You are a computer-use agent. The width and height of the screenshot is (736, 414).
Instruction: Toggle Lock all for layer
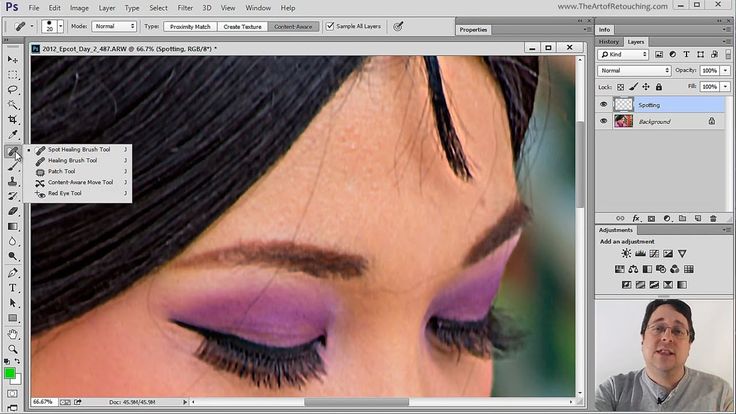tap(659, 87)
